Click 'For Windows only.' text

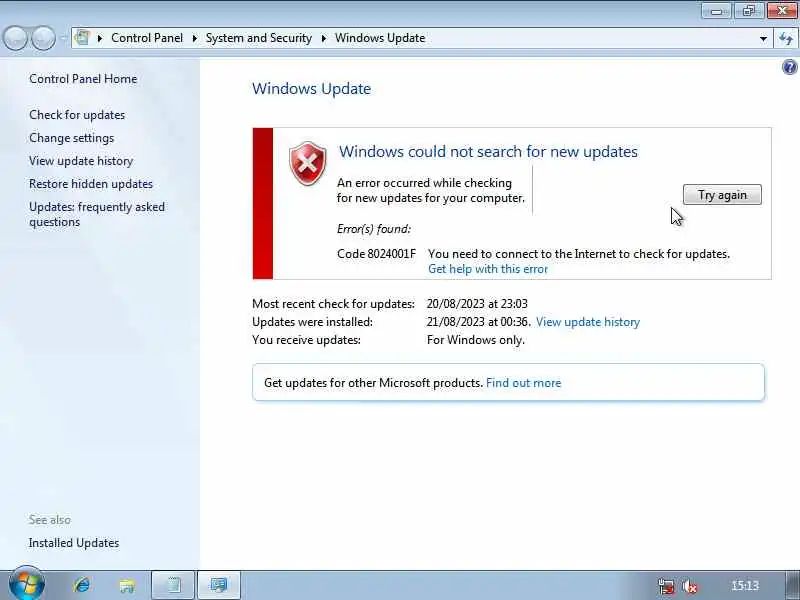476,340
